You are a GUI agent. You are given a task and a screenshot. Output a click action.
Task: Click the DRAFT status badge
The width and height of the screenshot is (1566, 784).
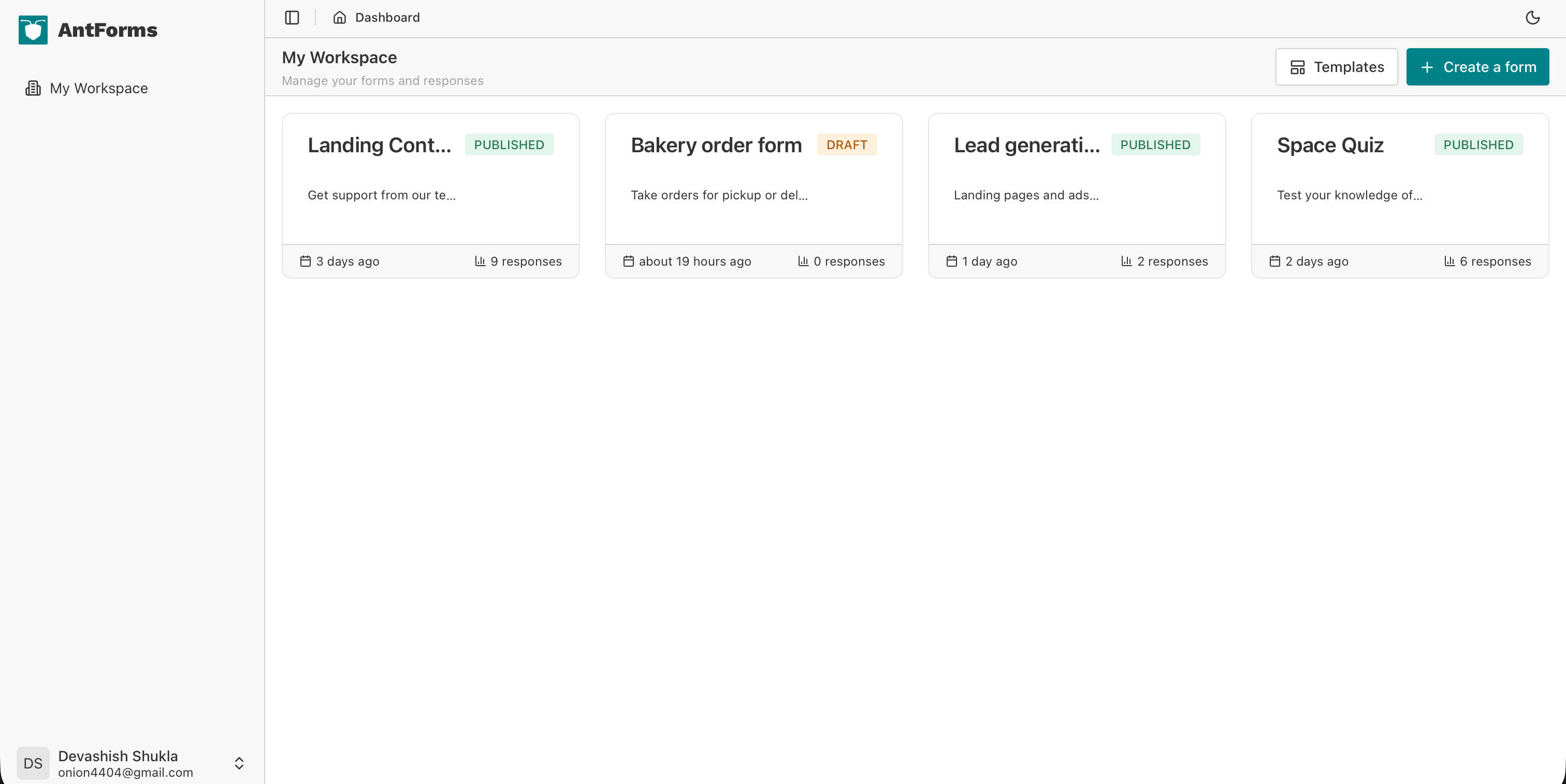[846, 146]
